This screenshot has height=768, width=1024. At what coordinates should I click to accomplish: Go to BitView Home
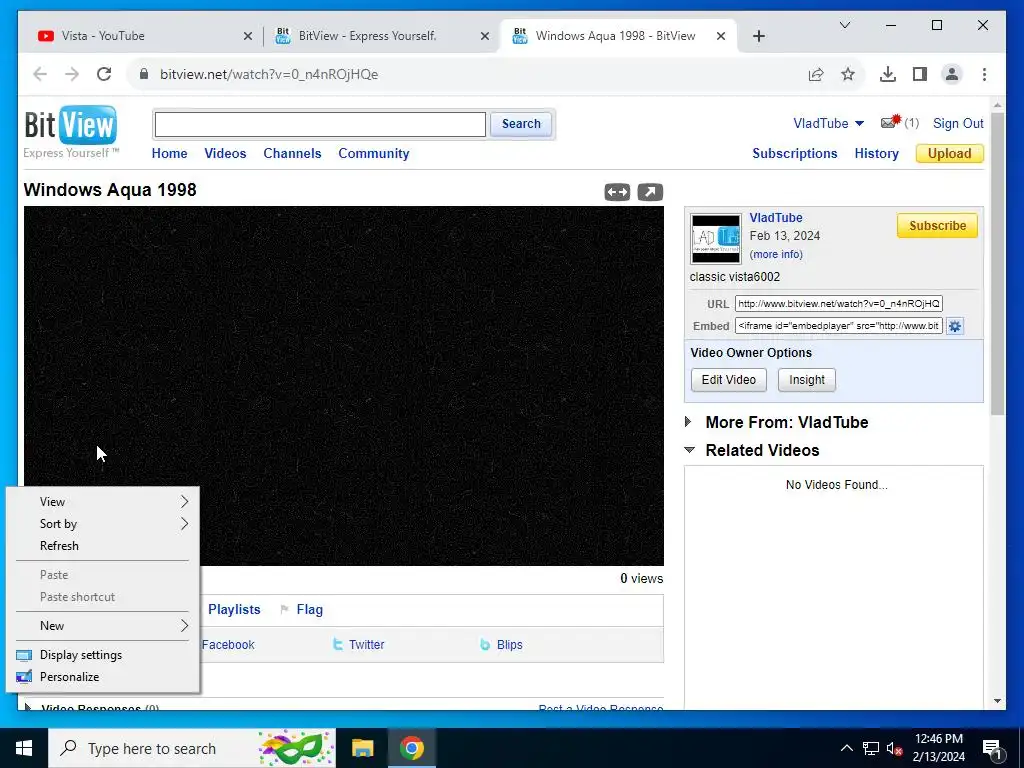pyautogui.click(x=169, y=153)
